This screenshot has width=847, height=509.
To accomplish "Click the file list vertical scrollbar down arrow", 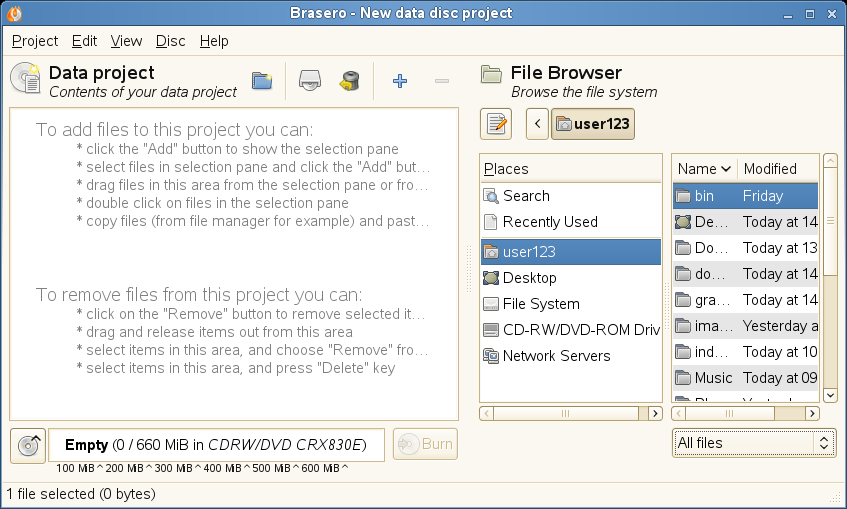I will tap(830, 395).
